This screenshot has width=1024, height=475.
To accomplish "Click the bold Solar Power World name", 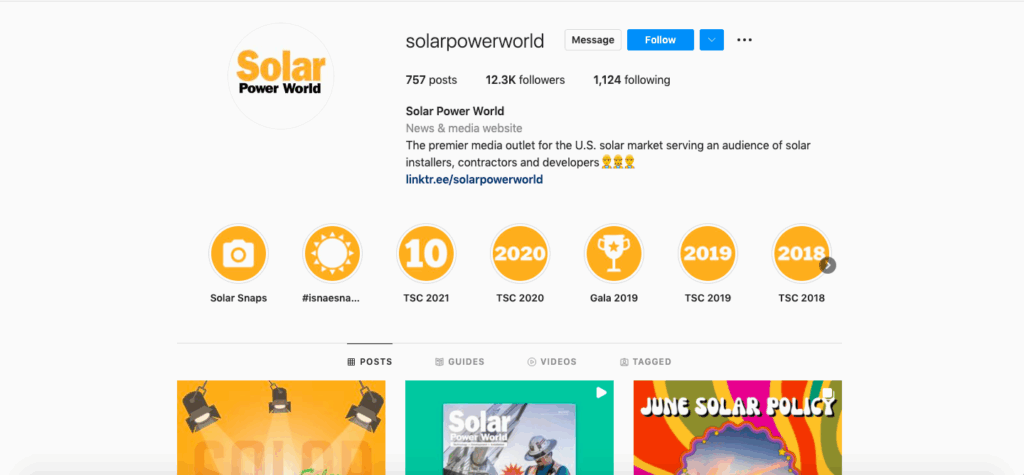I will [x=455, y=111].
